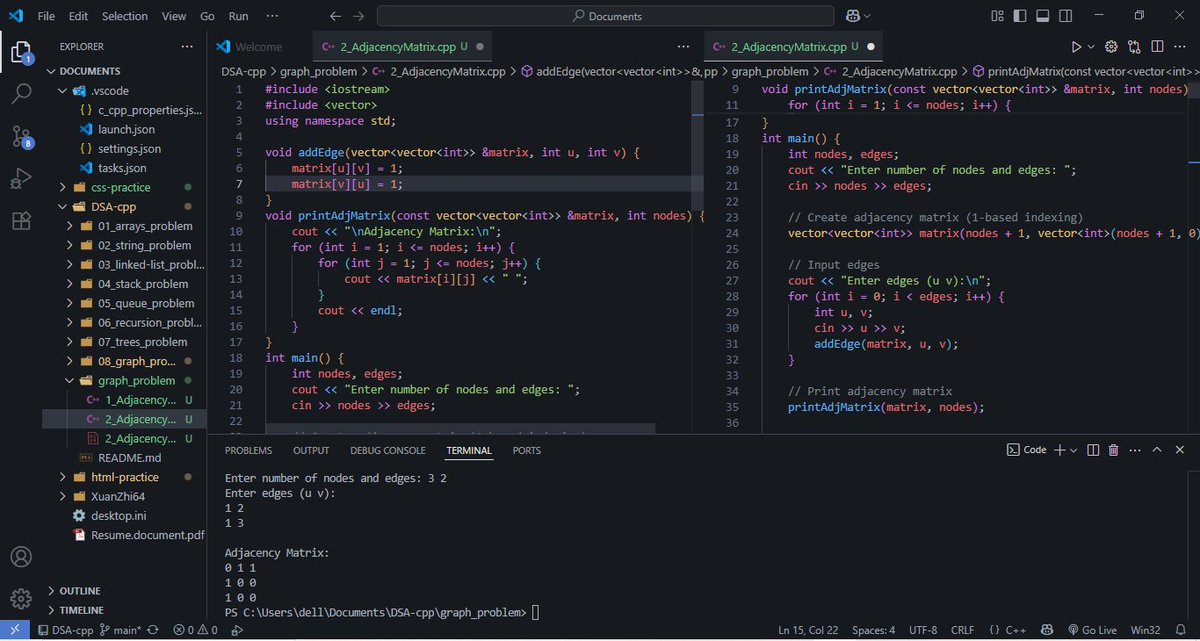The image size is (1200, 641).
Task: Click the Documents command center search box
Action: 605,16
